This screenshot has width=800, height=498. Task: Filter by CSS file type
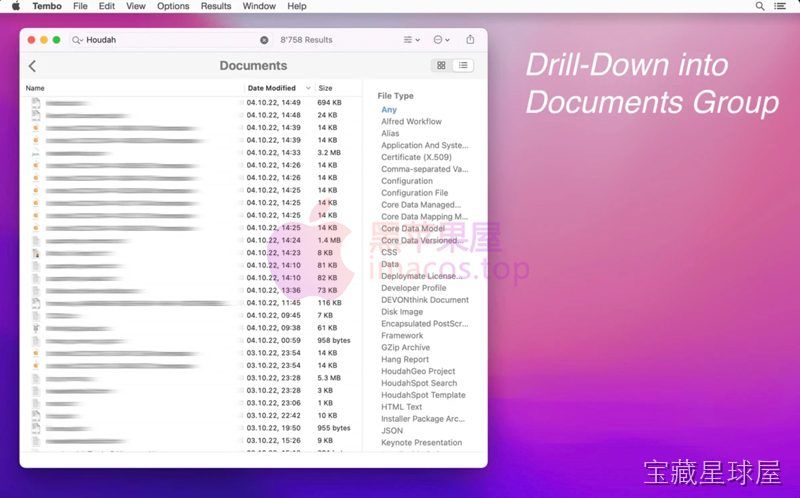click(x=389, y=252)
